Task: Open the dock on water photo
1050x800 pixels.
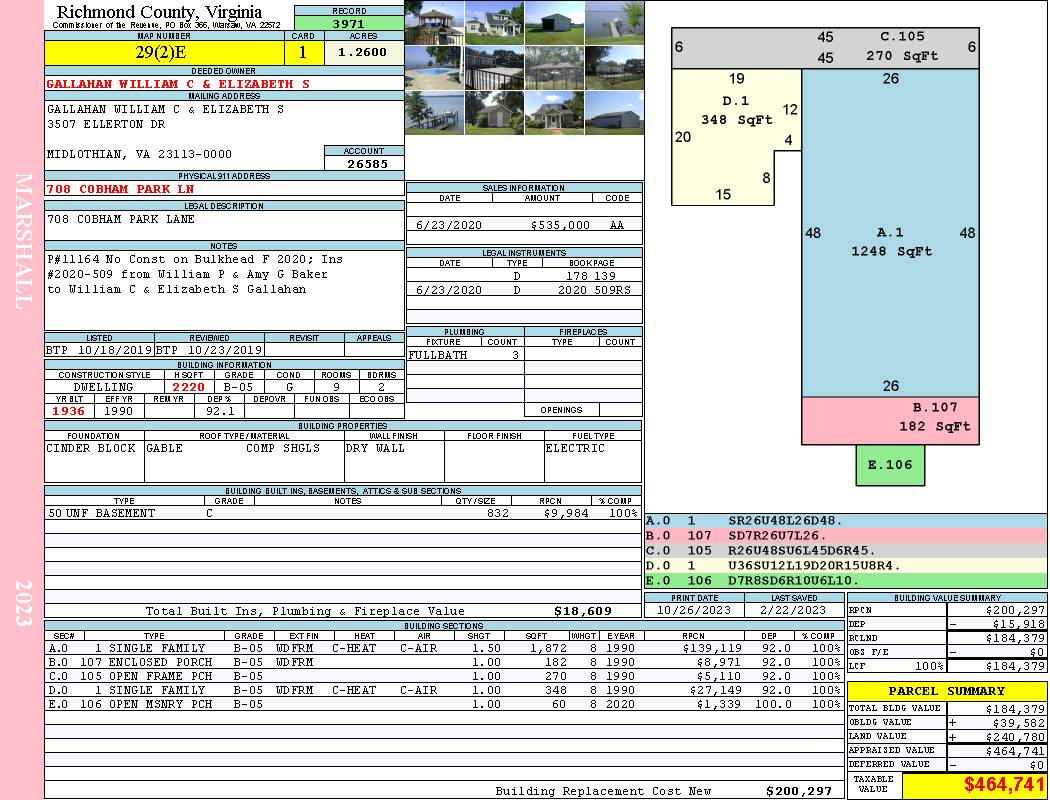Action: click(434, 112)
